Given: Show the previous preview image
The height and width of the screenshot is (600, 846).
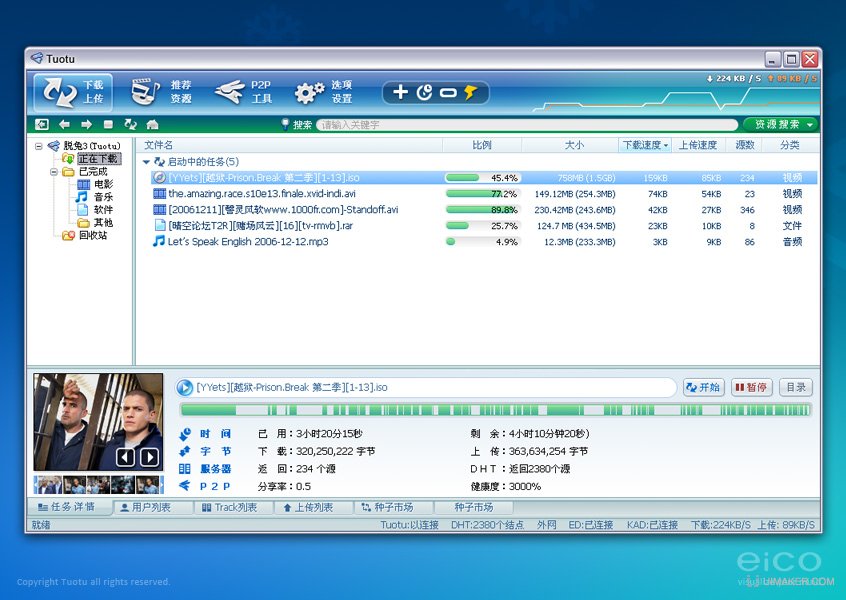Looking at the screenshot, I should point(125,458).
